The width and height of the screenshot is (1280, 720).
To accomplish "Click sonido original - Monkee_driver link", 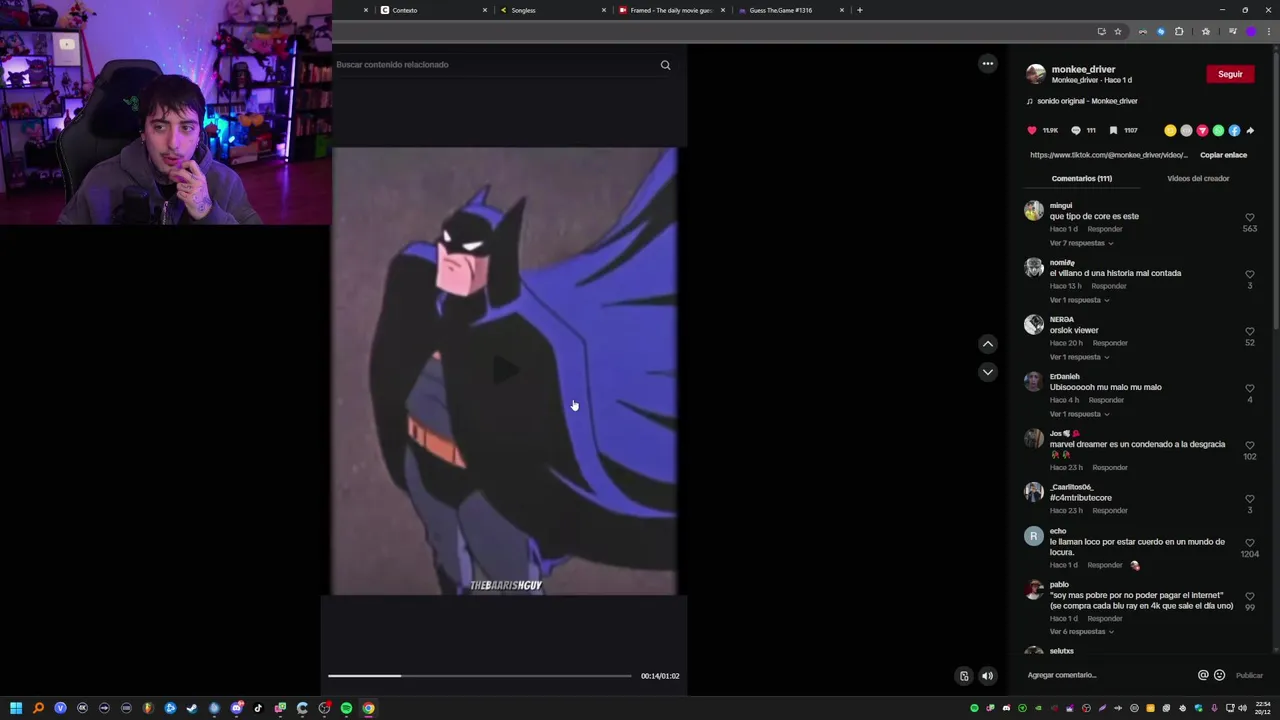I will (x=1087, y=101).
